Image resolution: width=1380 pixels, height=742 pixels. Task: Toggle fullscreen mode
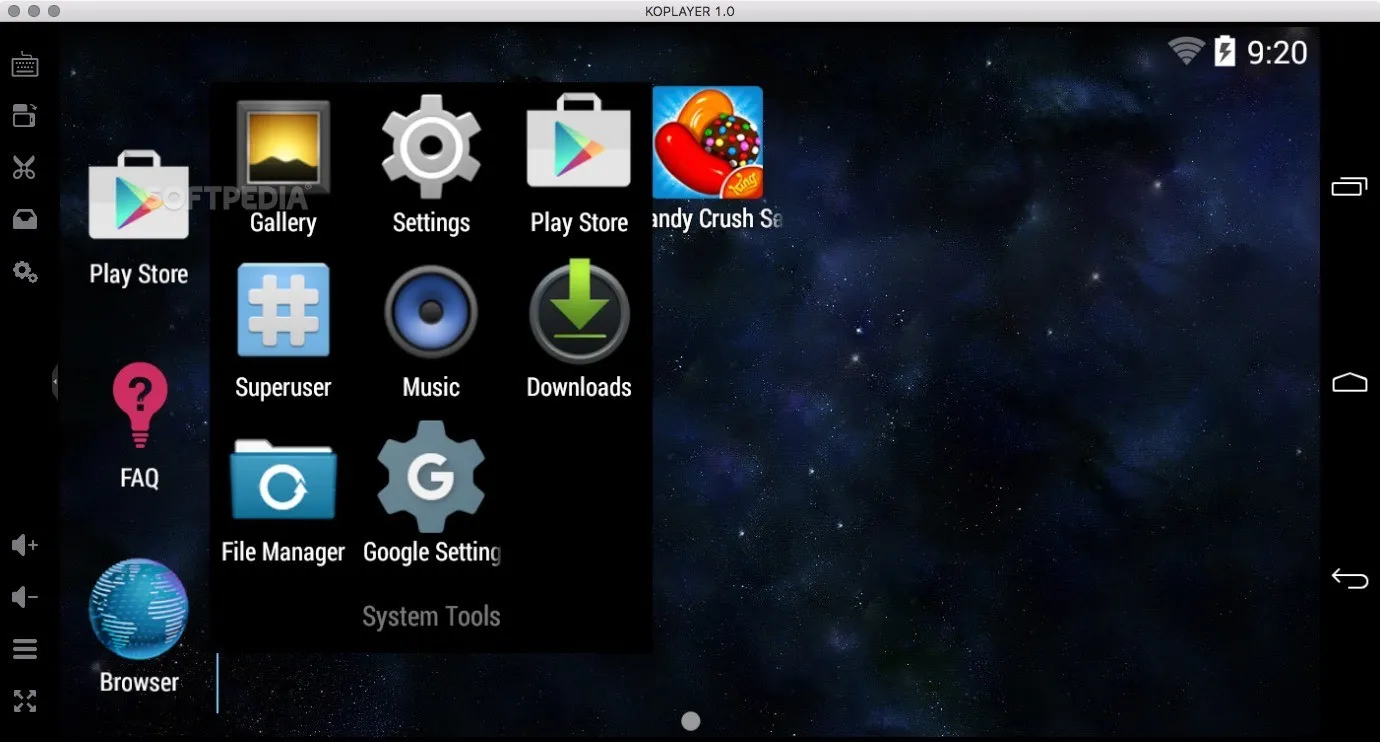(x=25, y=701)
